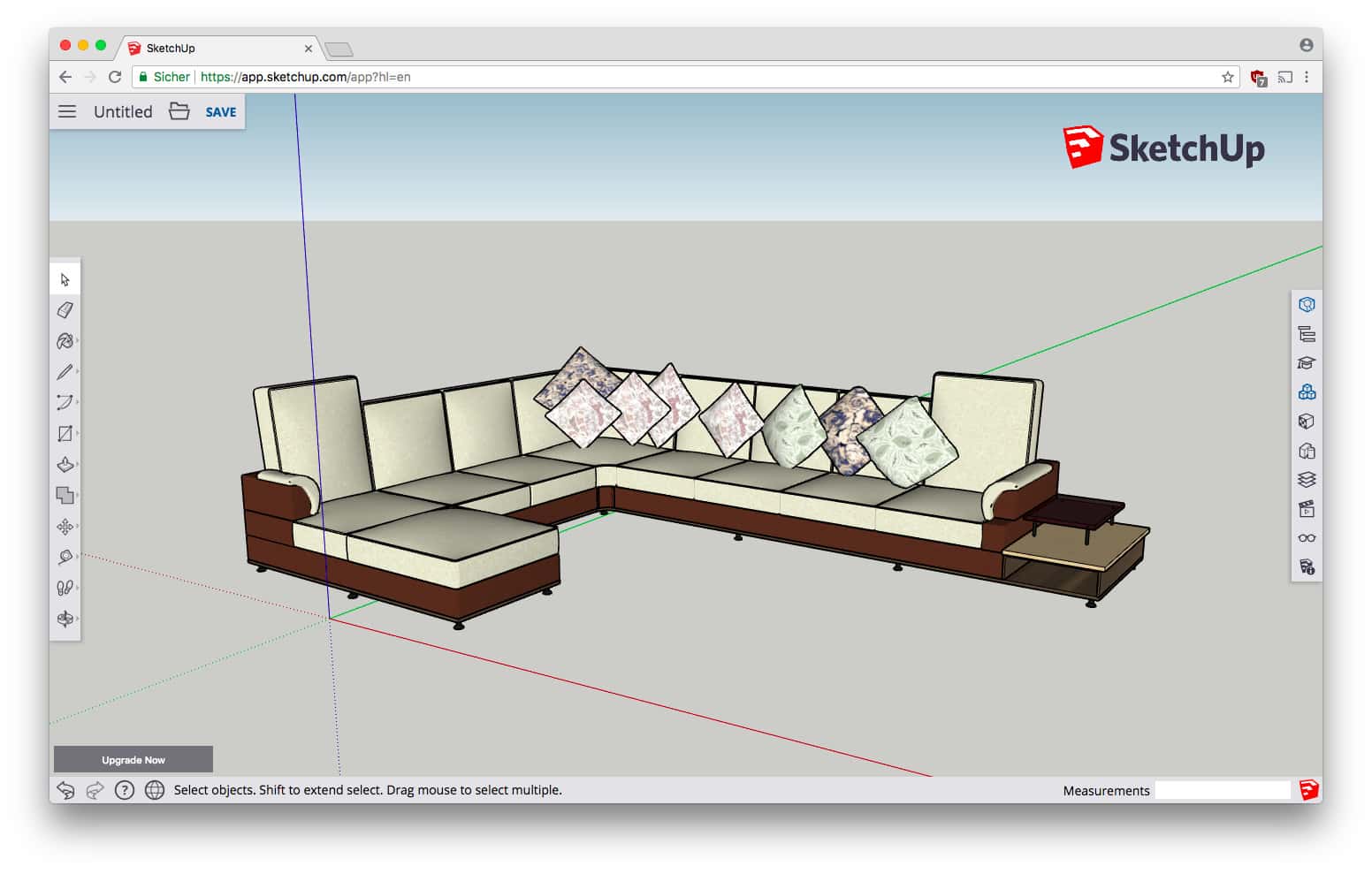The width and height of the screenshot is (1372, 874).
Task: Activate the Tape Measure tool
Action: click(65, 557)
